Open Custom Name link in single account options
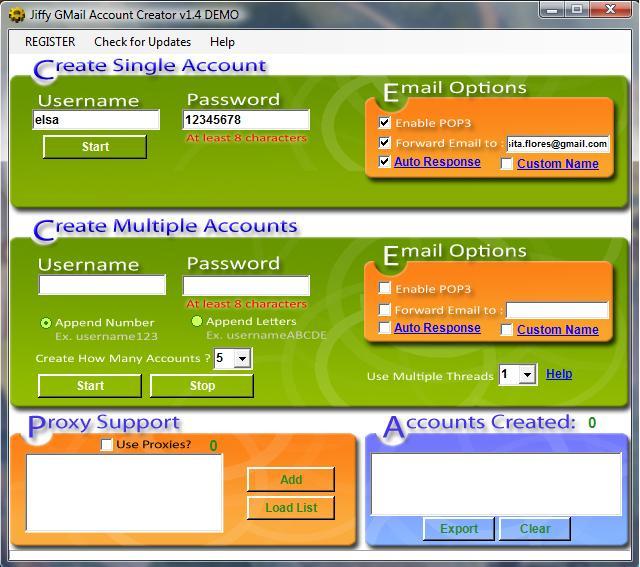Screen dimensions: 640x567 pos(558,164)
